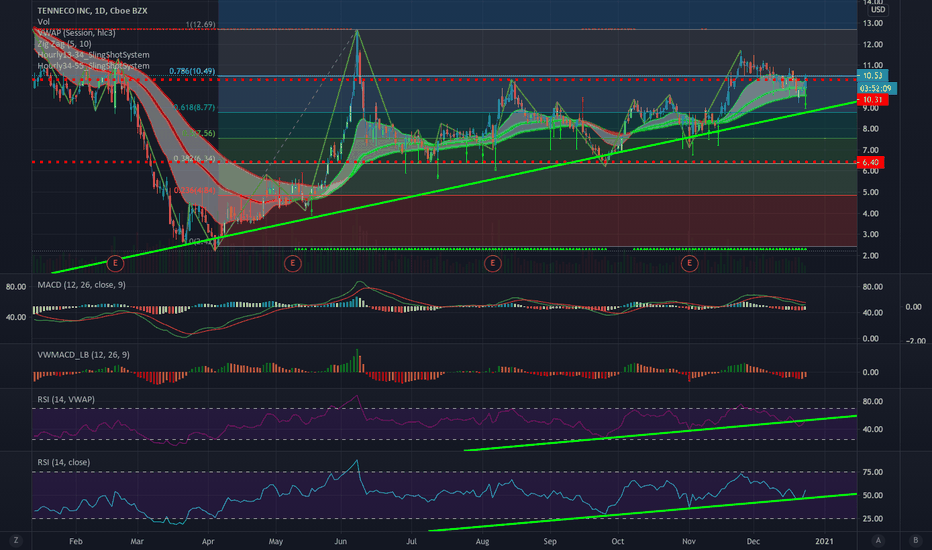Select the 0.236(4.84) Fibonacci level label

pos(194,191)
